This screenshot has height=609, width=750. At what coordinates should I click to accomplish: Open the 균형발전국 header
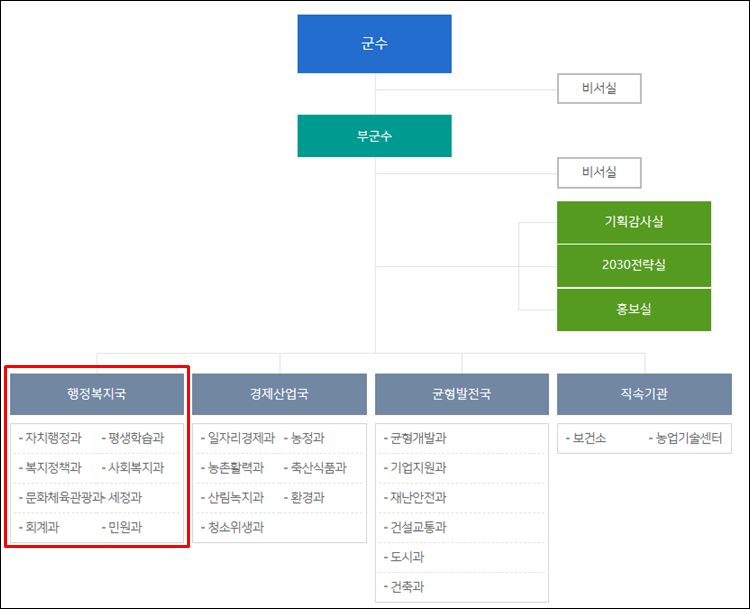[x=462, y=394]
